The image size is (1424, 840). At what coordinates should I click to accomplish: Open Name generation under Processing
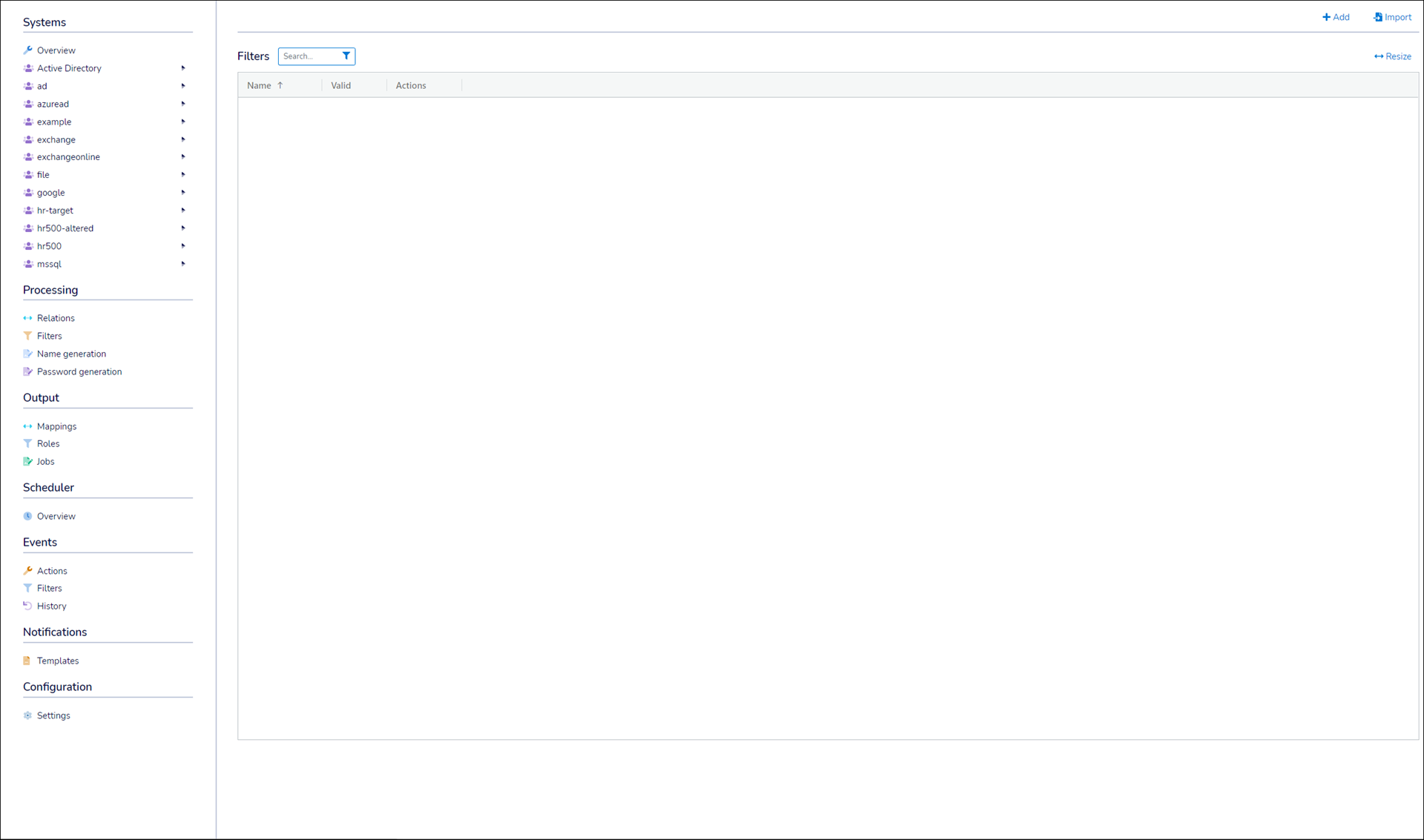[x=70, y=354]
